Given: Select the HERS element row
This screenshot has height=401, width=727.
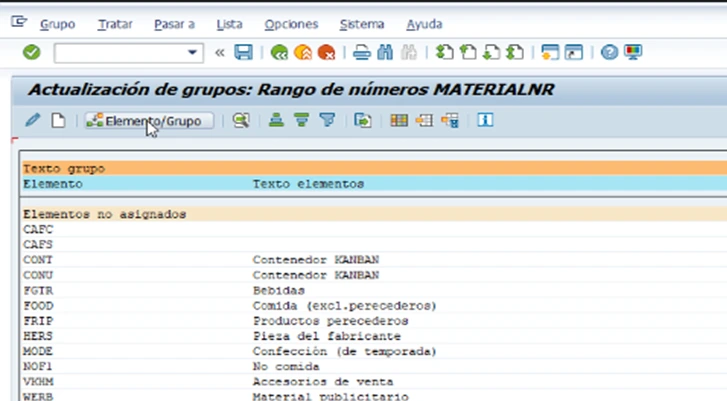Looking at the screenshot, I should click(x=374, y=336).
